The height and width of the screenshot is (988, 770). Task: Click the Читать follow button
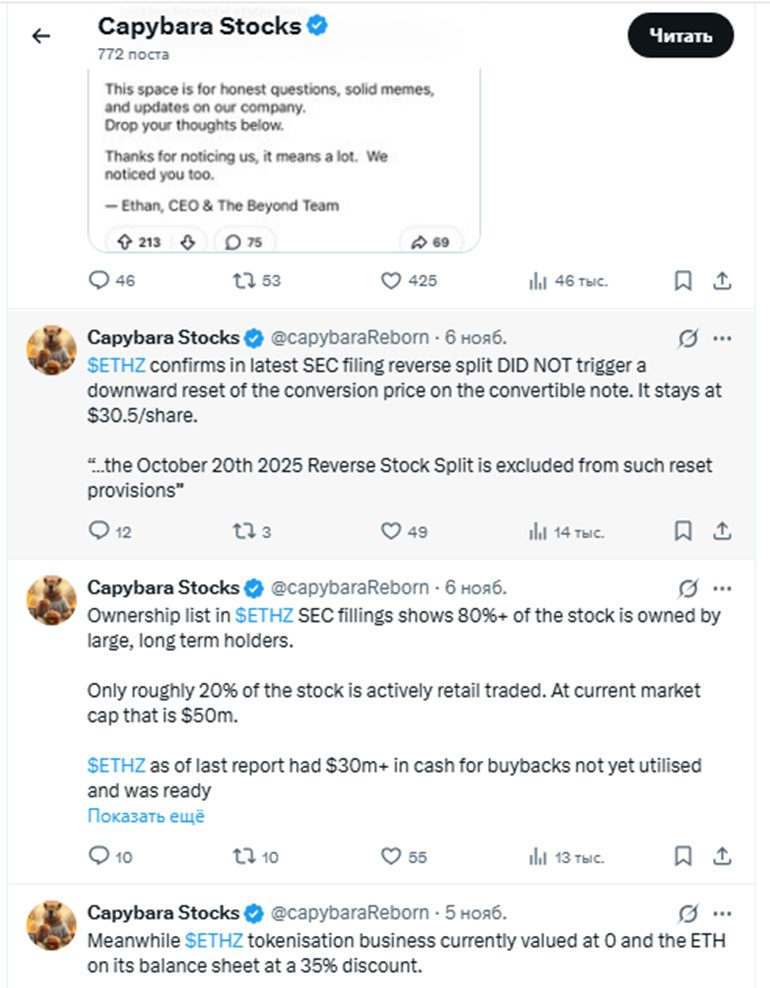(680, 36)
